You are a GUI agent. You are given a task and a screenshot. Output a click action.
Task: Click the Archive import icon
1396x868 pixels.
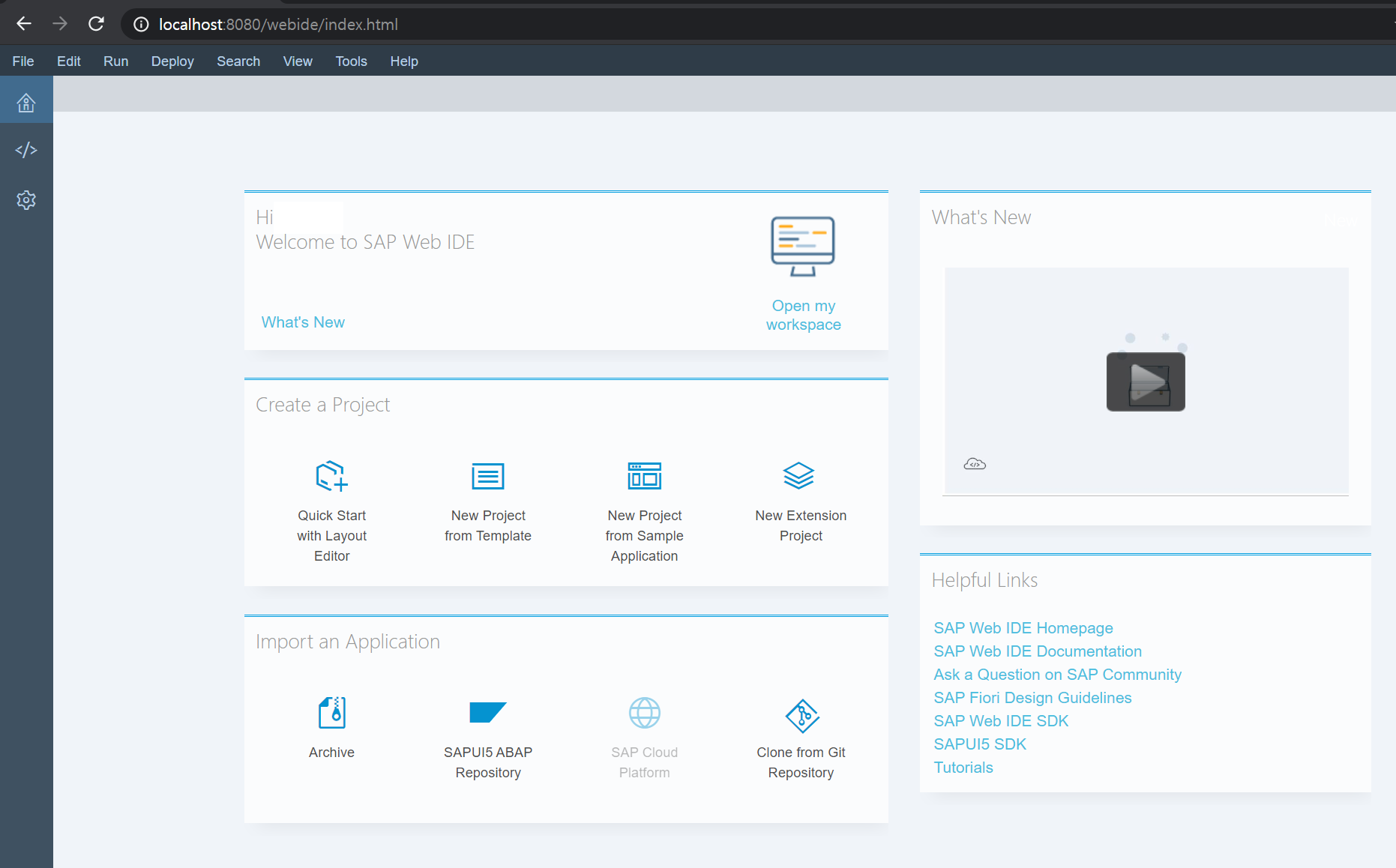click(x=332, y=713)
